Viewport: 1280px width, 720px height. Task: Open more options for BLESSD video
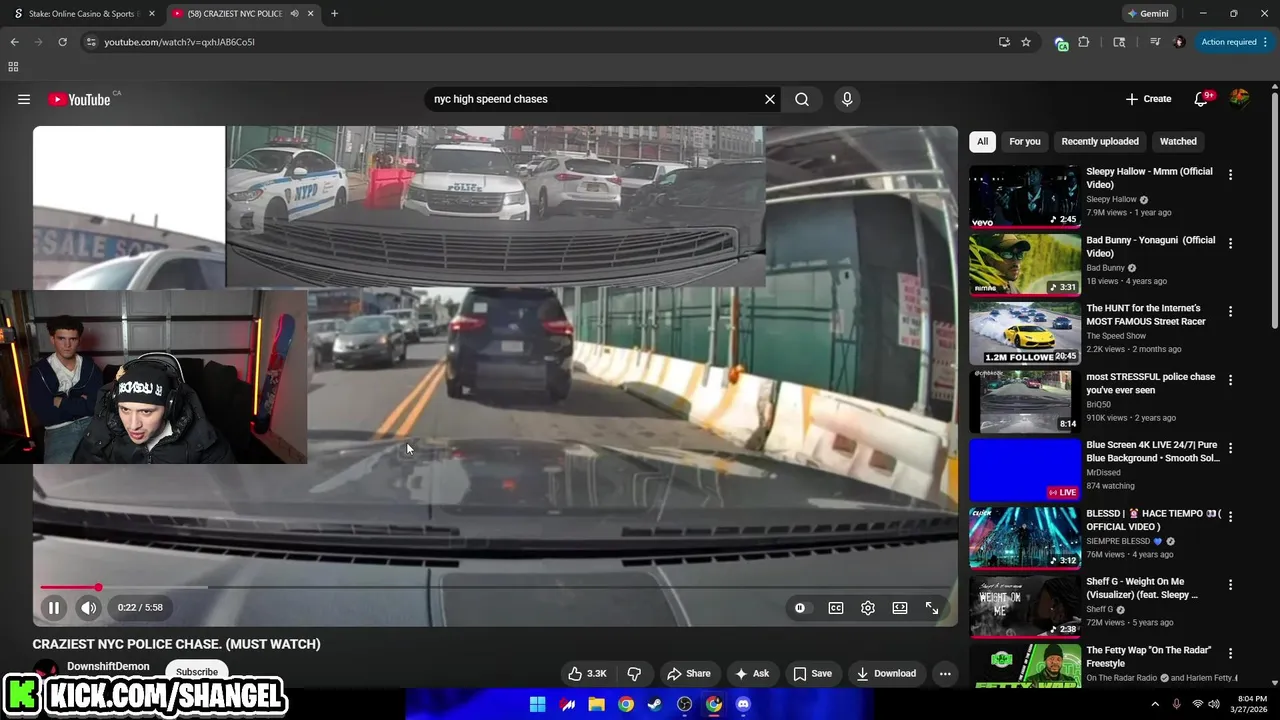[1230, 516]
